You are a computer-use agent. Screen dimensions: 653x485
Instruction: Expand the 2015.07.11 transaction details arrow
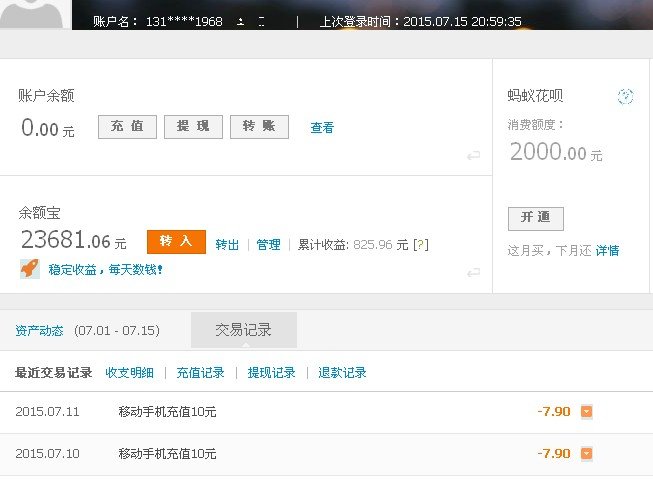click(x=586, y=411)
